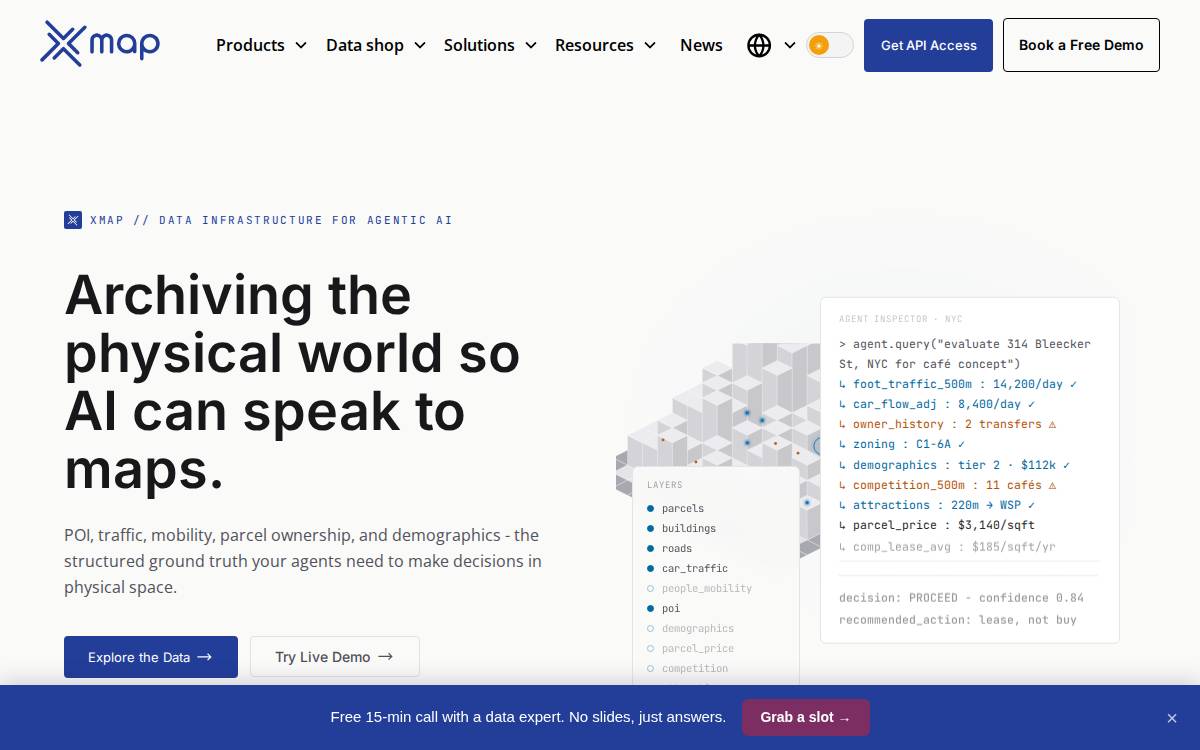Go to the News page
Screen dimensions: 1200x750
(701, 45)
